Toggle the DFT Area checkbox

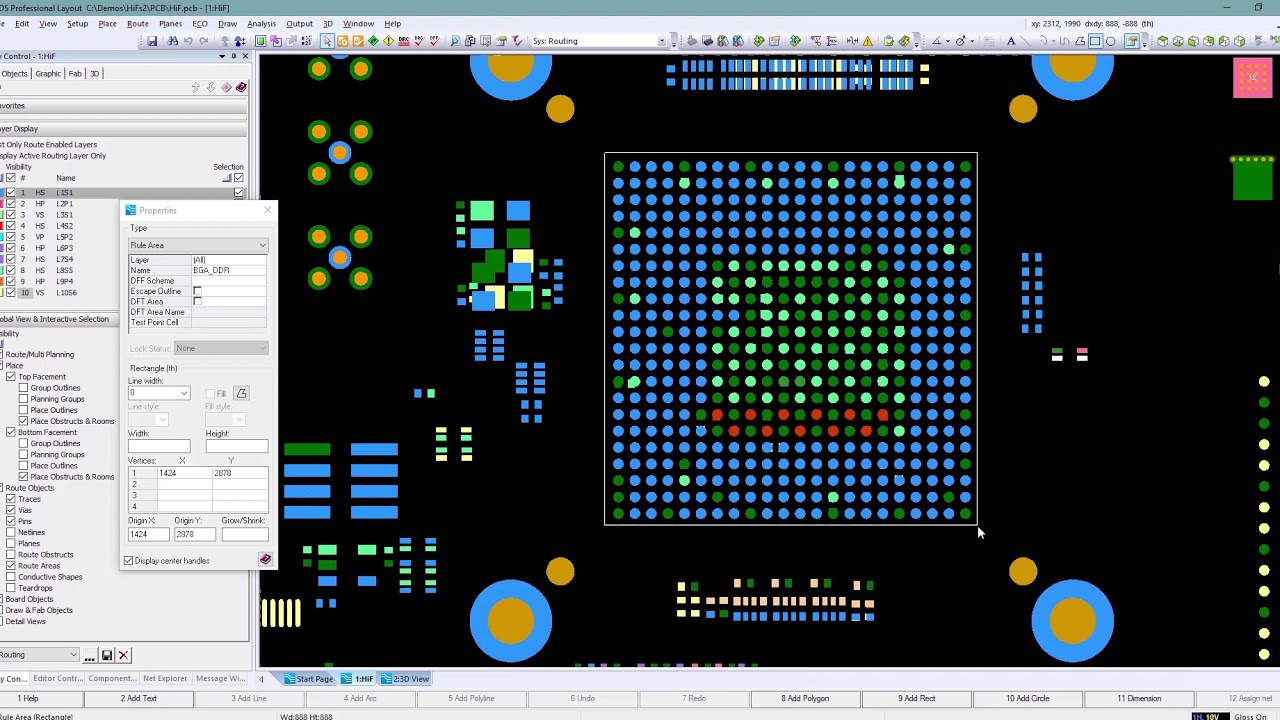197,301
